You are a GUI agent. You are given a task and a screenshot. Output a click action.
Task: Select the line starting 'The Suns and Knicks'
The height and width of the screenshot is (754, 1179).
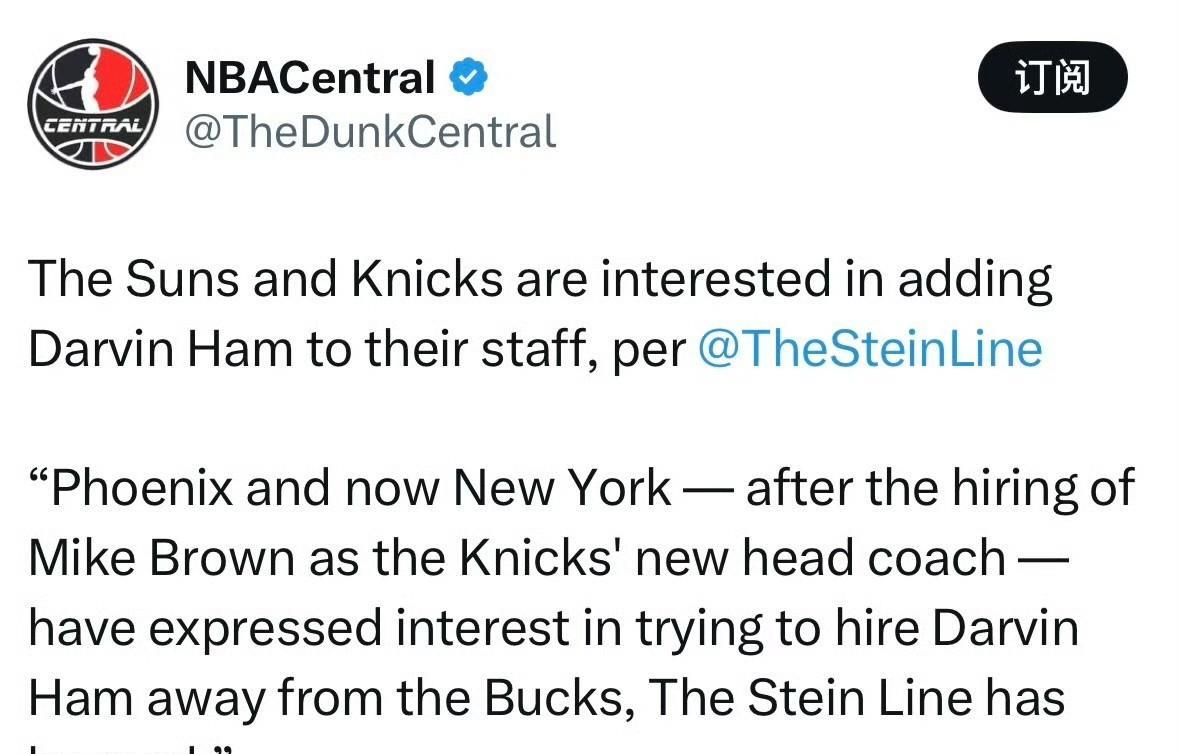point(540,280)
